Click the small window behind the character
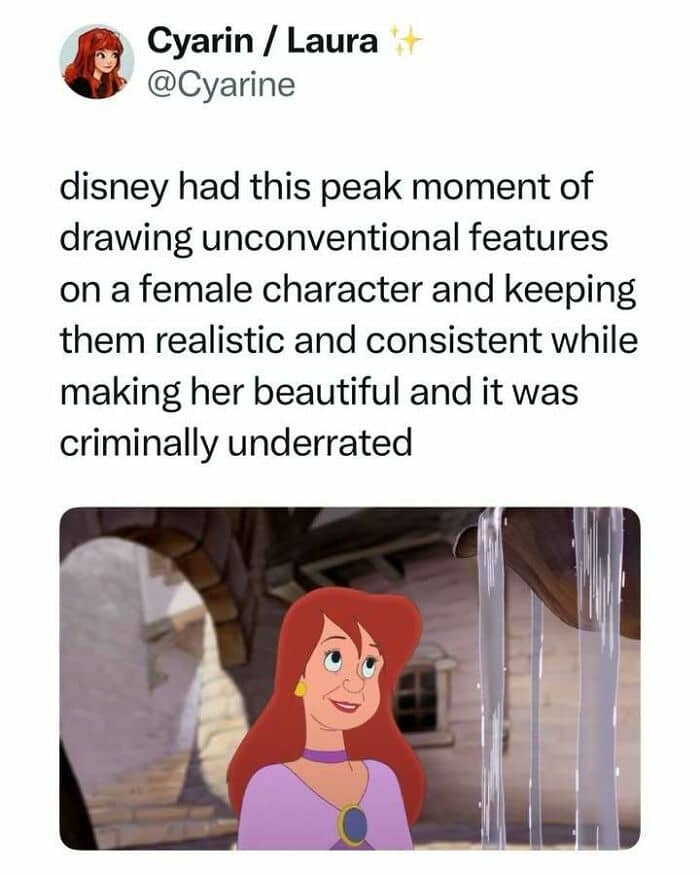700x875 pixels. (418, 698)
